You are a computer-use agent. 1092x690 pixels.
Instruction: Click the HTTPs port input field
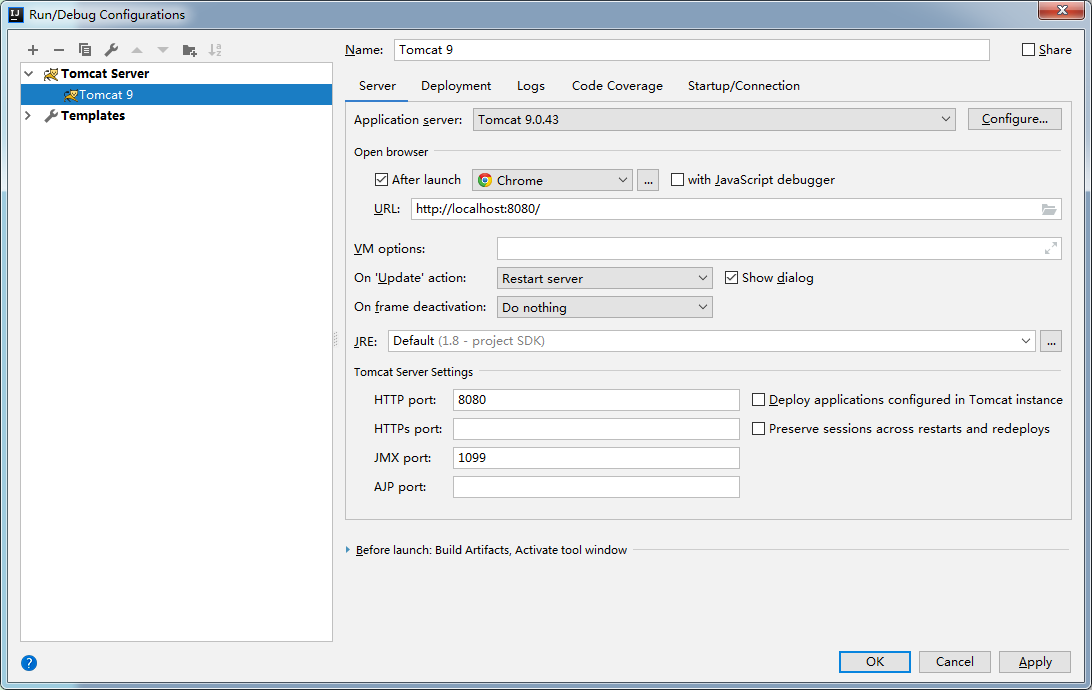(596, 429)
